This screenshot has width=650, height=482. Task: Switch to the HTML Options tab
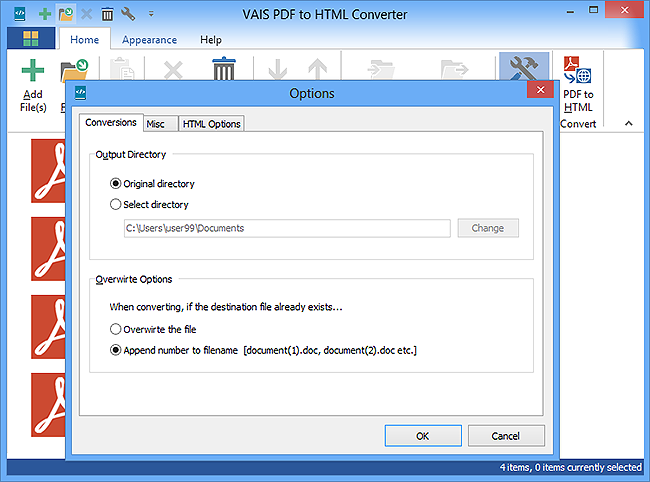pyautogui.click(x=211, y=124)
